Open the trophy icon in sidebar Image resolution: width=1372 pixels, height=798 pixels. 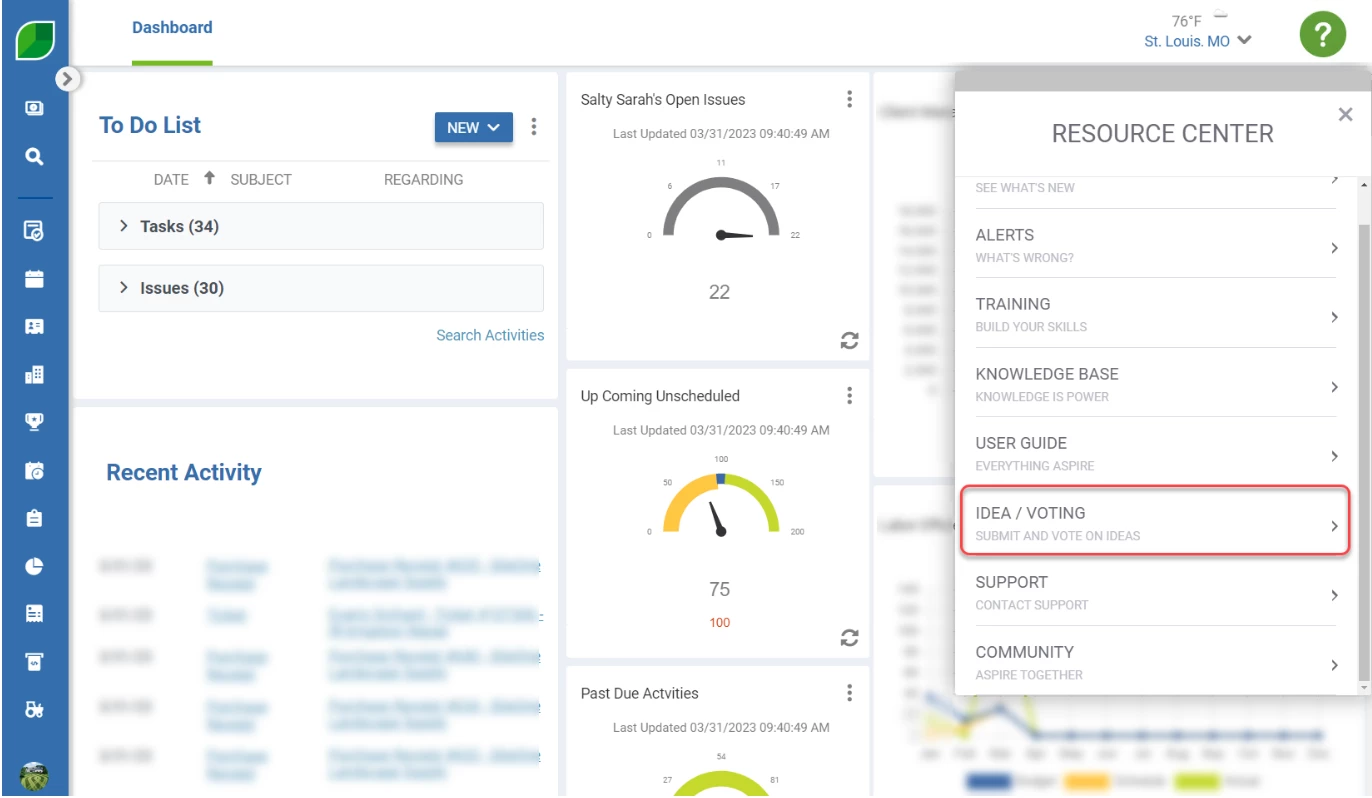click(34, 422)
